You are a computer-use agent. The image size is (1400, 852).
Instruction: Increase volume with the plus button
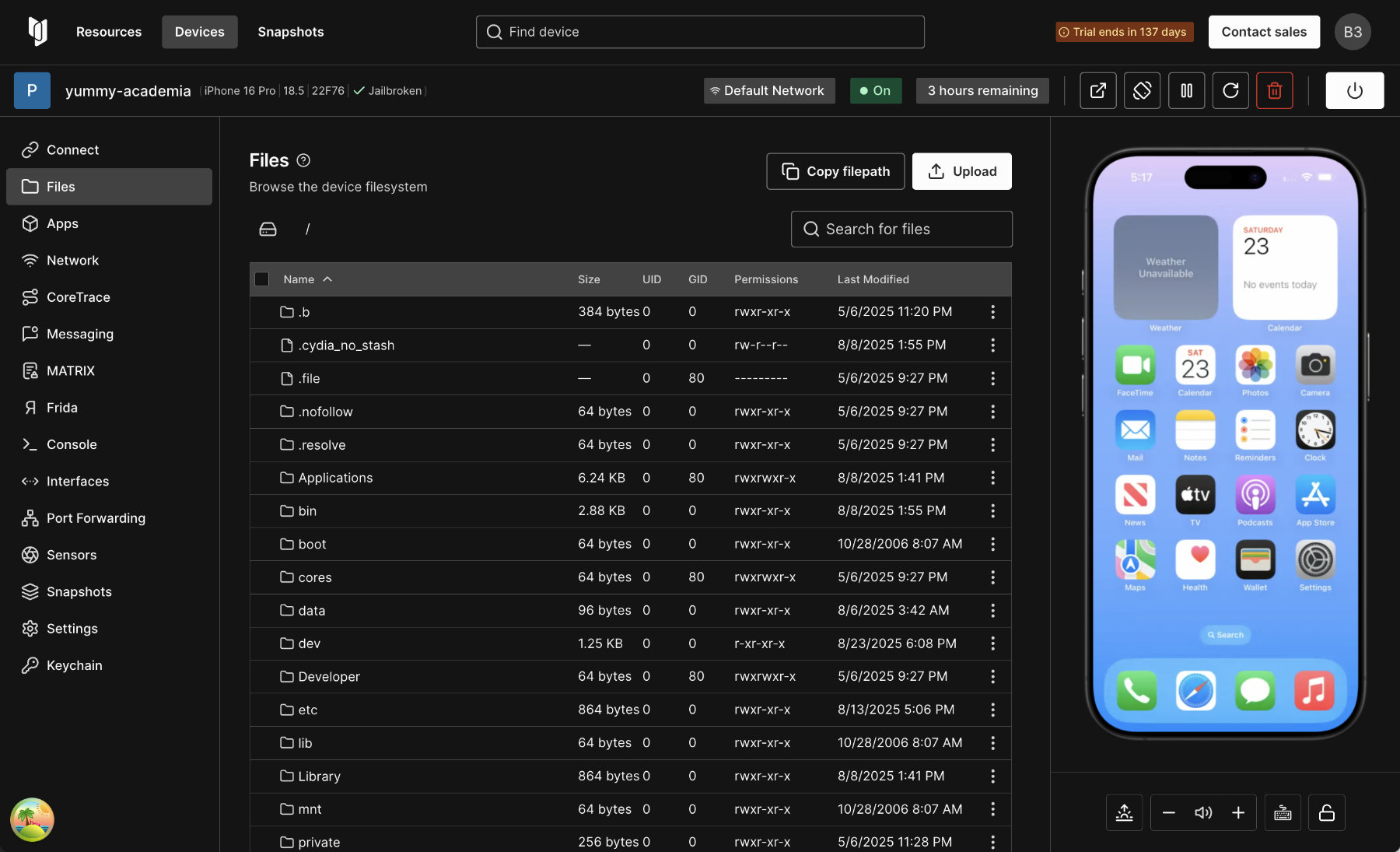click(x=1238, y=813)
